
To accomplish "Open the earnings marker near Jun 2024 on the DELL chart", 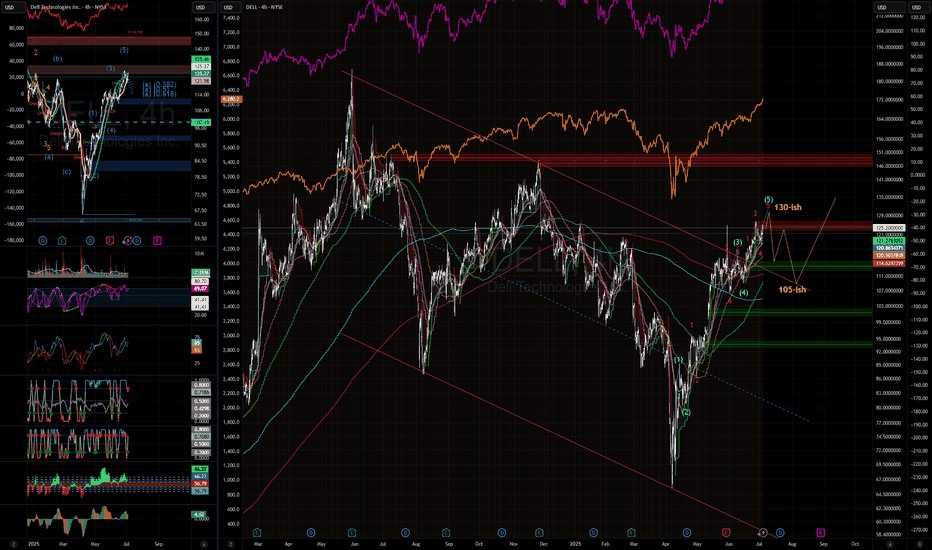I will pyautogui.click(x=352, y=532).
